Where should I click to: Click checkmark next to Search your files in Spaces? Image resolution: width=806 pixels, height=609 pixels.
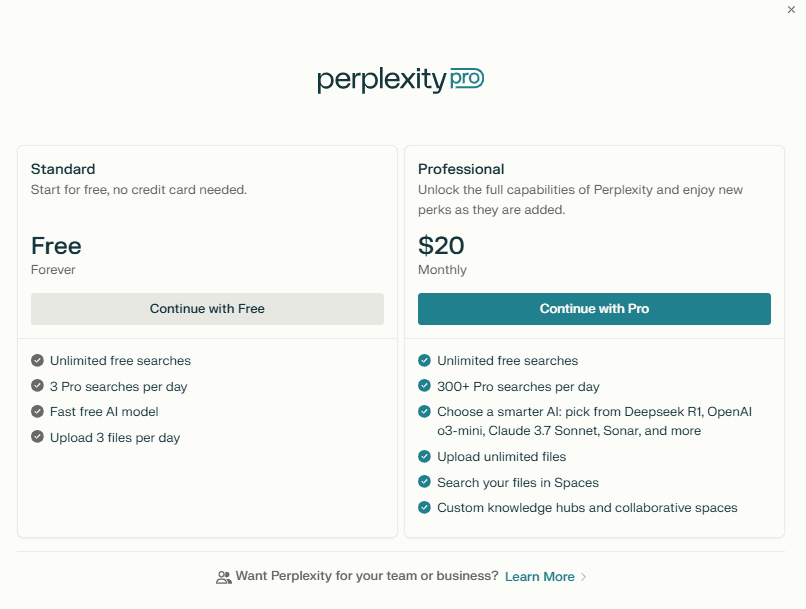[x=425, y=482]
